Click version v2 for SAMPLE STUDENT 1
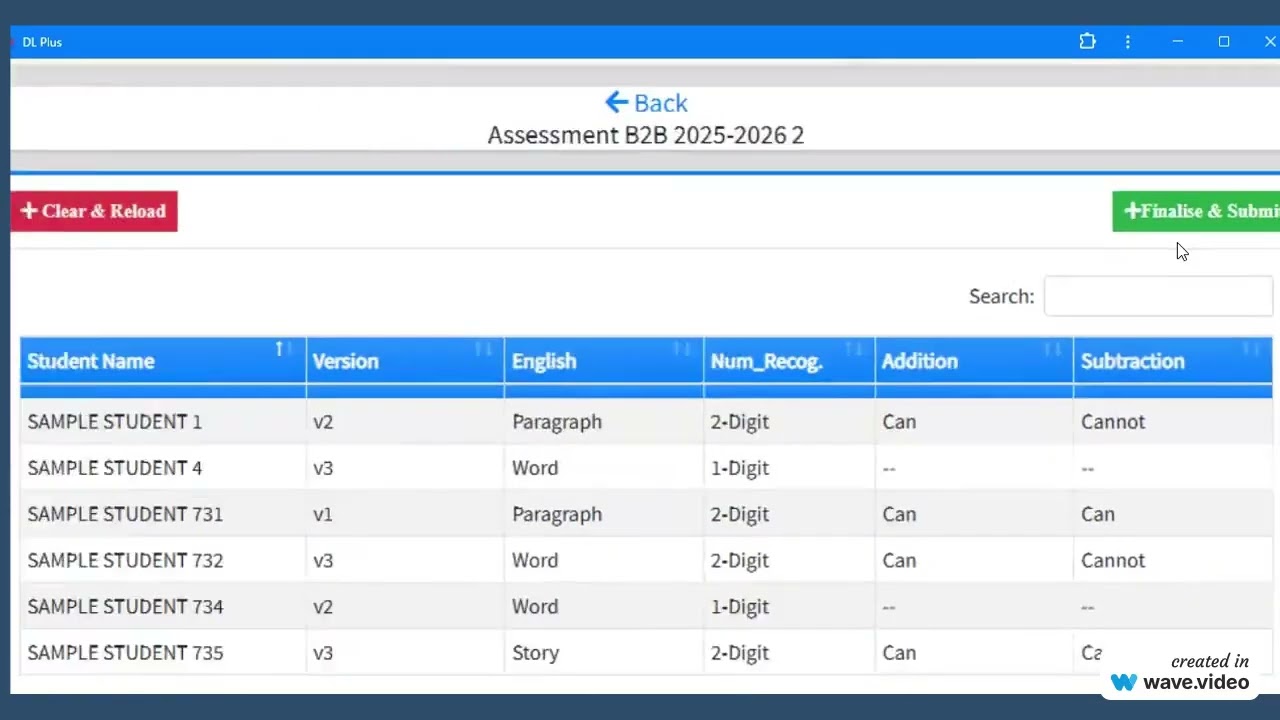Viewport: 1280px width, 720px height. (323, 422)
